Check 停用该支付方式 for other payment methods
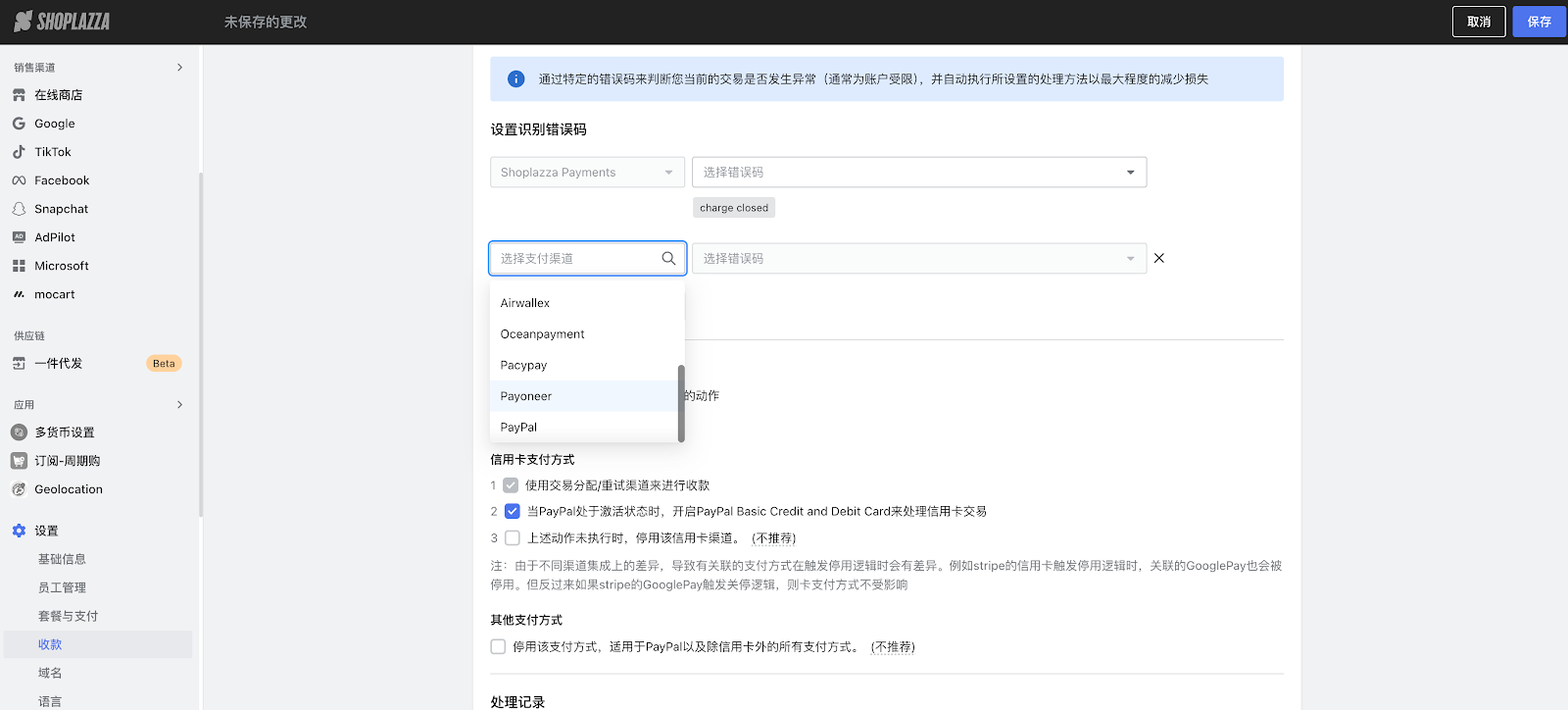The height and width of the screenshot is (710, 1568). (498, 646)
